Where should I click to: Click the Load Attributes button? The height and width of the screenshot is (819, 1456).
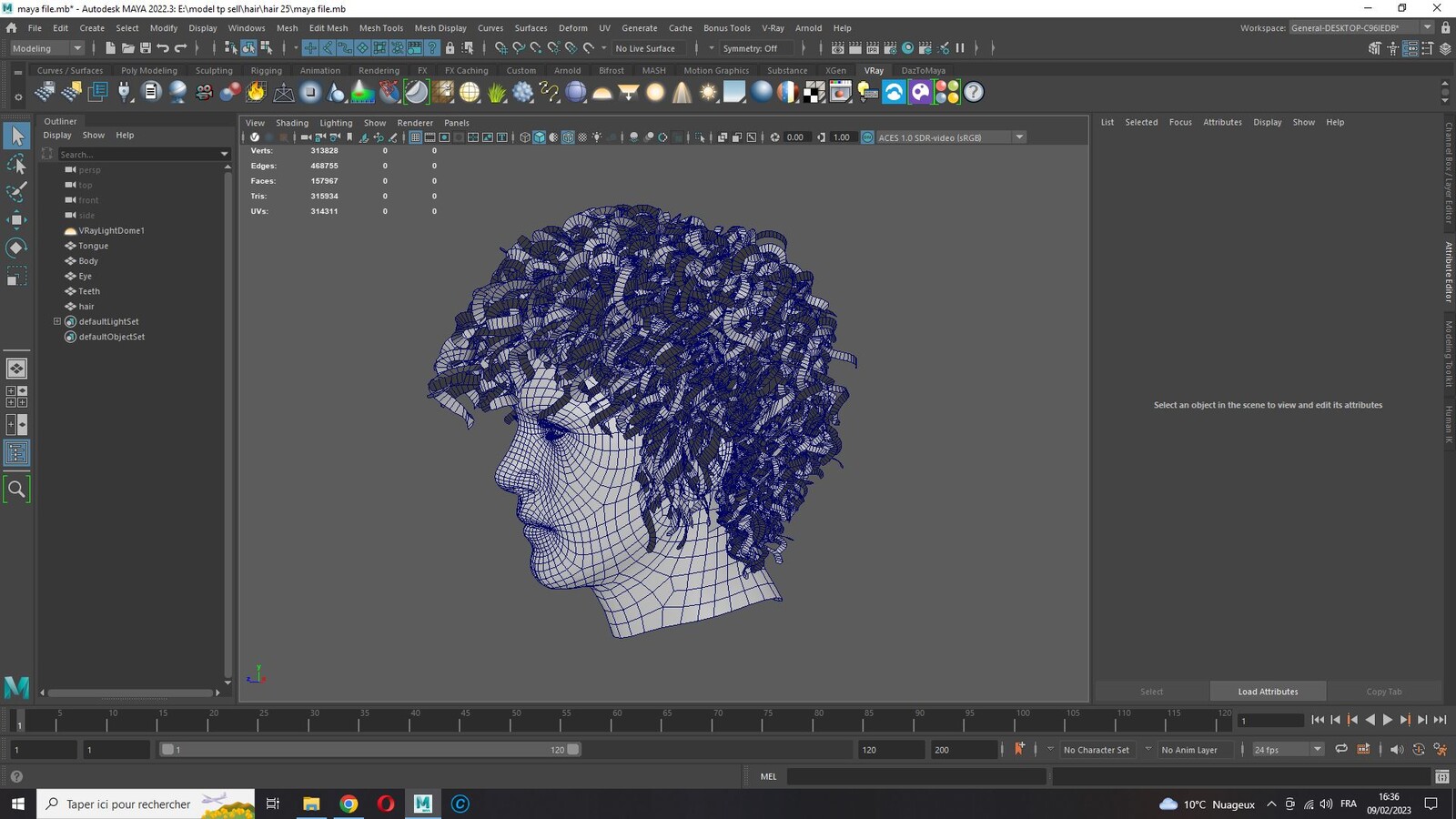pyautogui.click(x=1268, y=692)
